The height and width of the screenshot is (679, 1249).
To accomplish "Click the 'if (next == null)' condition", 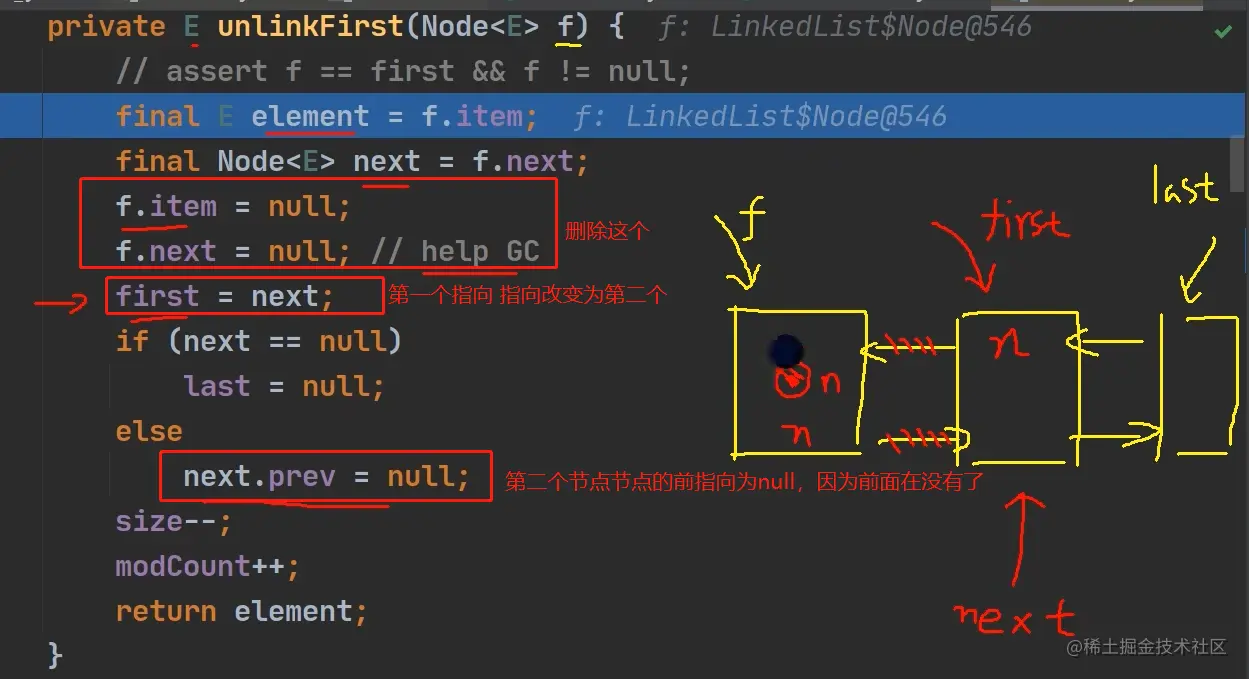I will (x=259, y=341).
